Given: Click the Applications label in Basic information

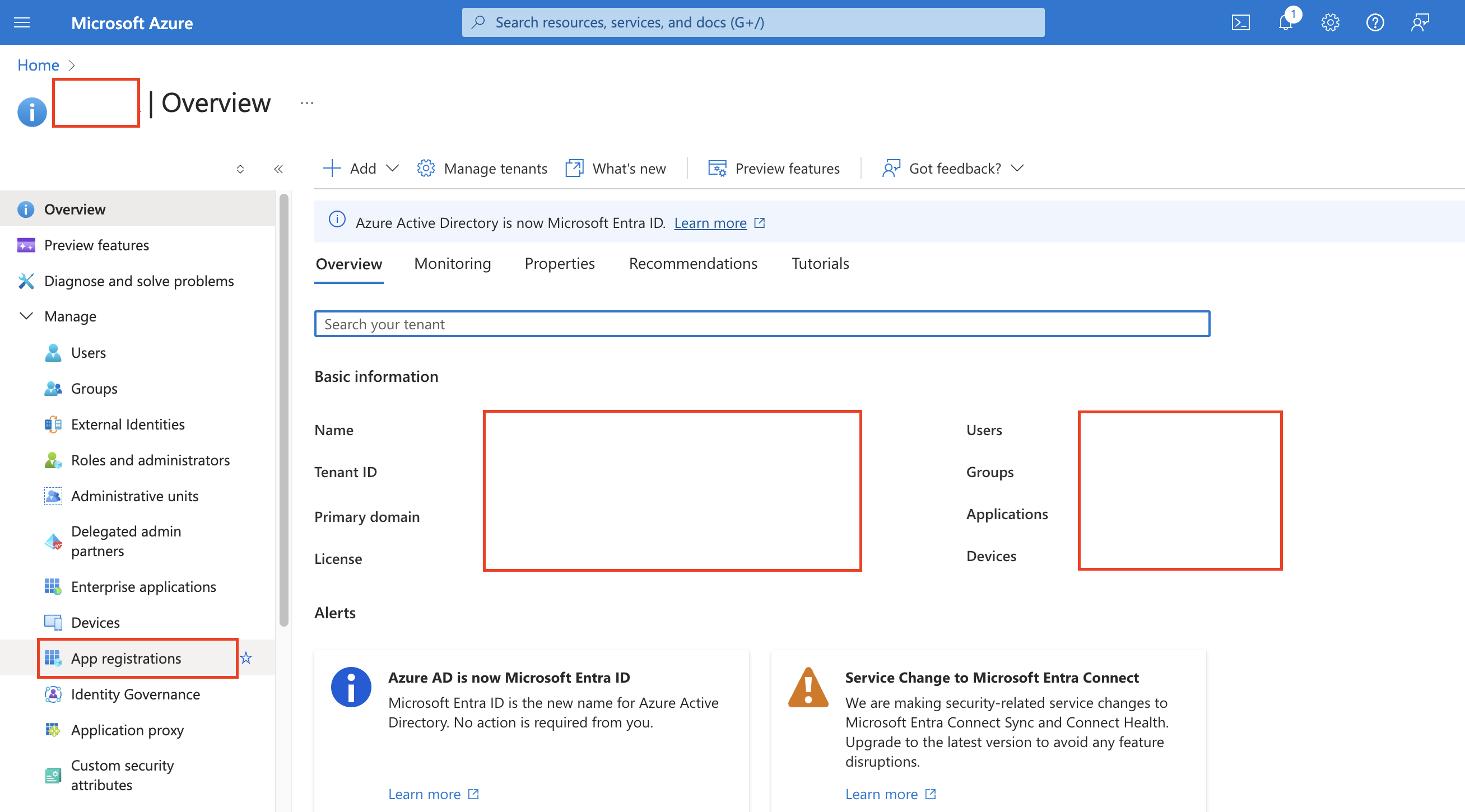Looking at the screenshot, I should click(x=1007, y=514).
